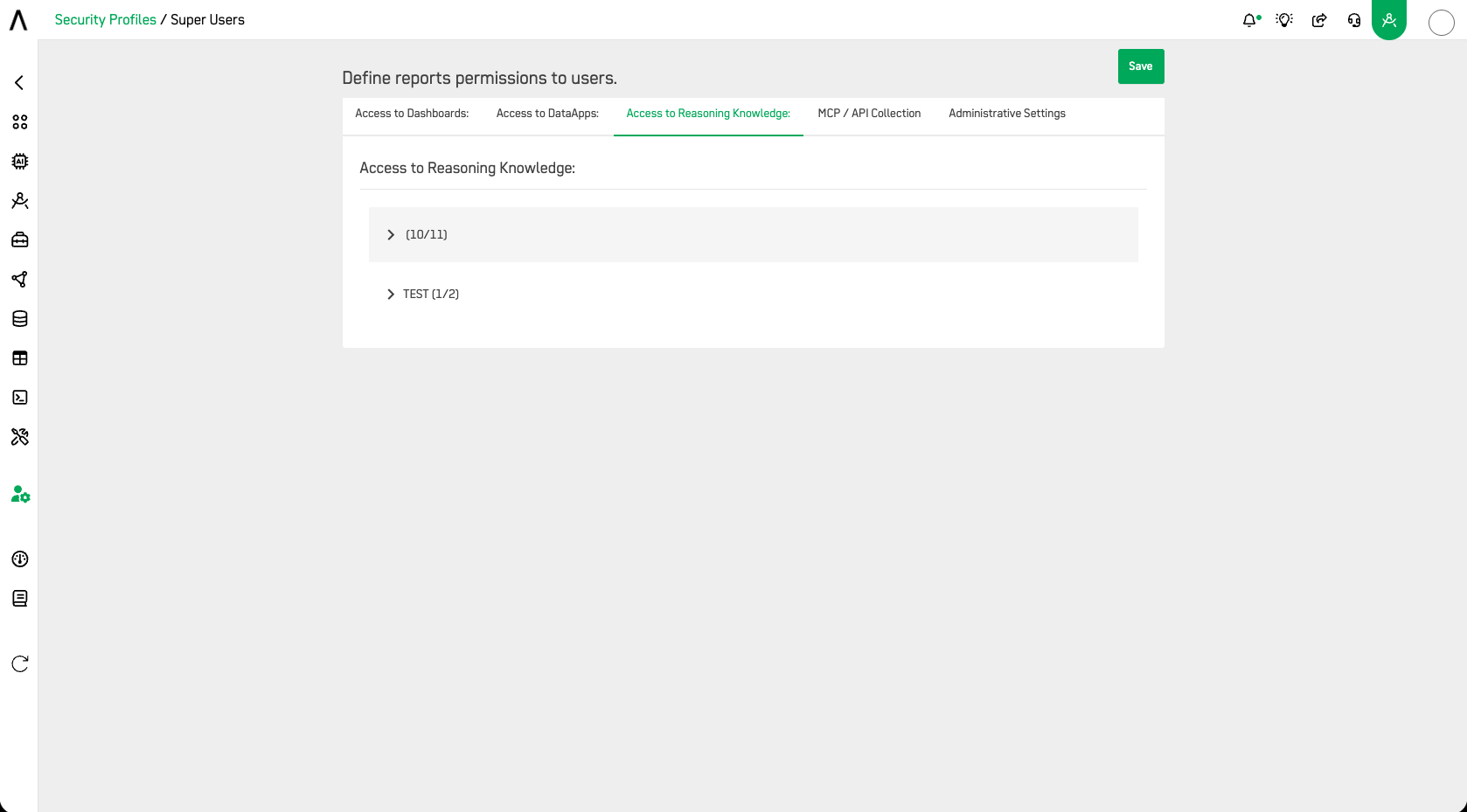The image size is (1467, 812).
Task: Click the Define reports permissions heading
Action: (480, 79)
